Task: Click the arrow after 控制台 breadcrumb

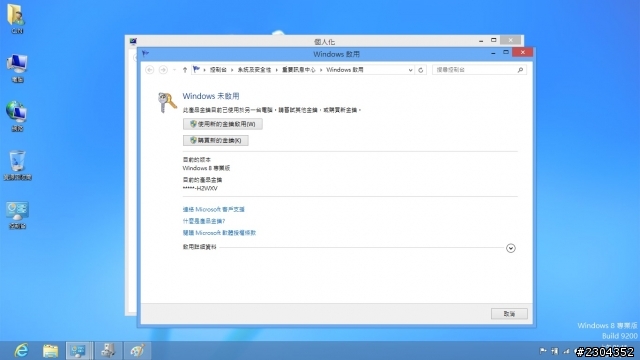Action: (232, 70)
